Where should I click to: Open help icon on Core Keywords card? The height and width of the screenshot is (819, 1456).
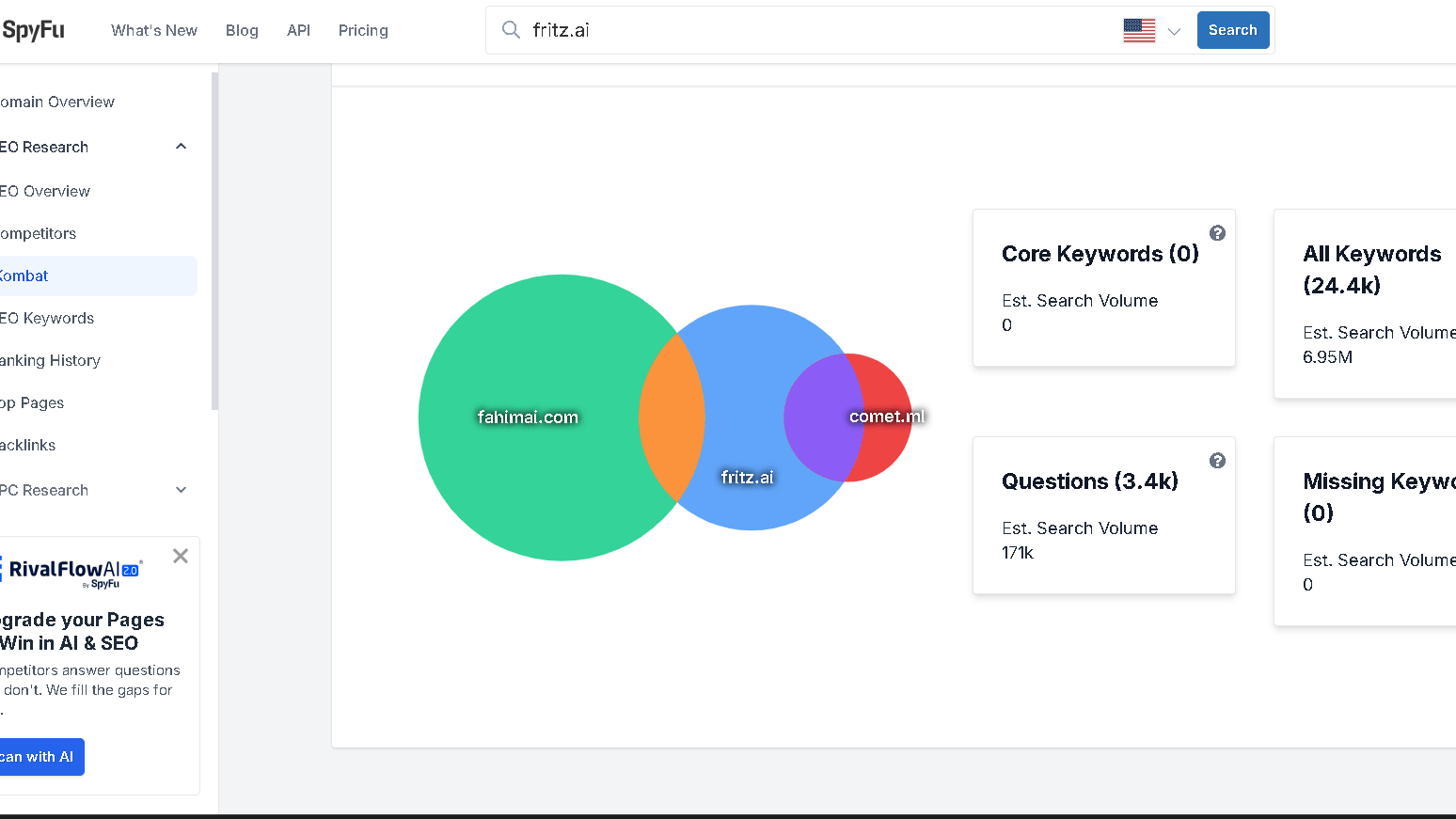pyautogui.click(x=1217, y=233)
